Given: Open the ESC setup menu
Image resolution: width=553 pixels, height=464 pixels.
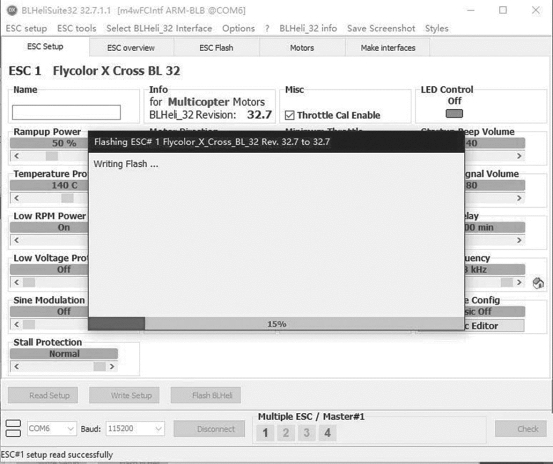Looking at the screenshot, I should pos(26,29).
